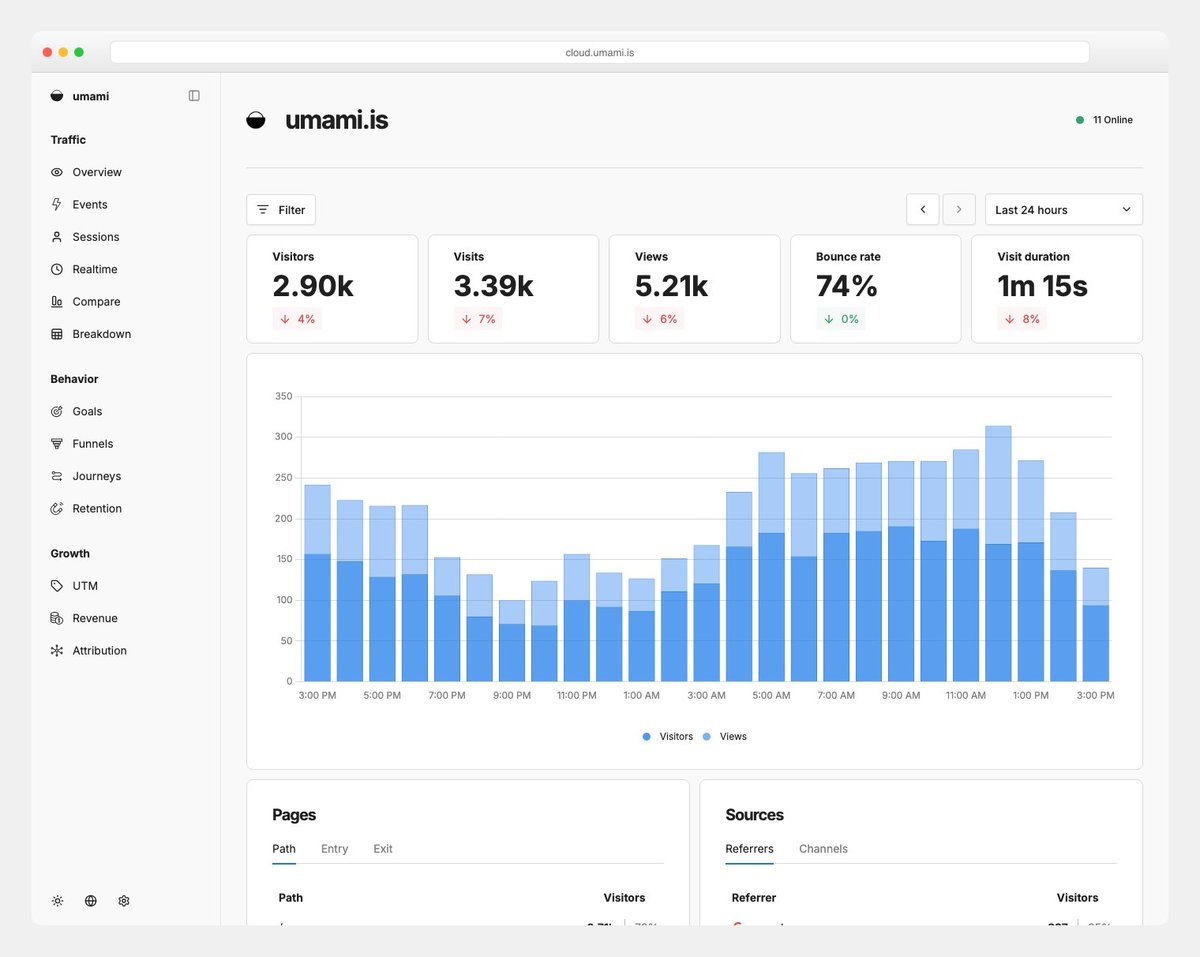Open the Last 24 hours date range dropdown

(x=1063, y=209)
